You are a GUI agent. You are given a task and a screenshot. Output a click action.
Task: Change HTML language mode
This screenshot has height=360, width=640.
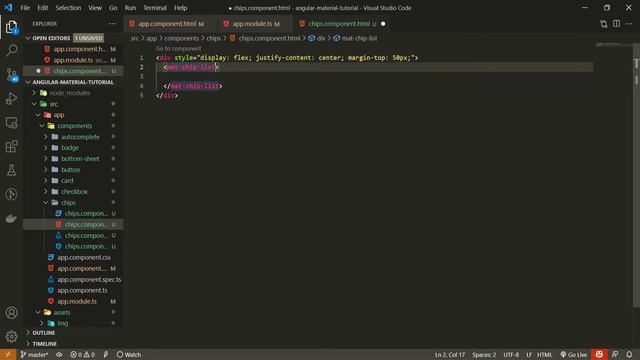[544, 354]
